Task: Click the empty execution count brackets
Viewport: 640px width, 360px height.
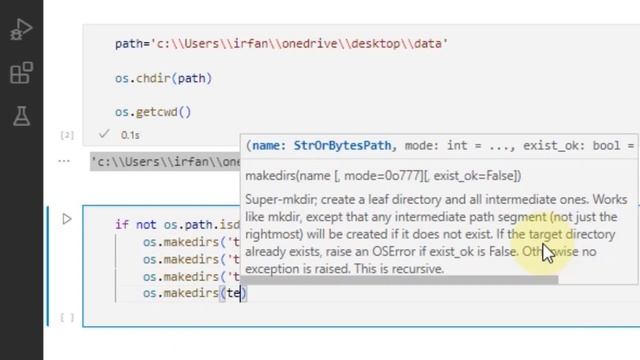Action: [x=67, y=317]
